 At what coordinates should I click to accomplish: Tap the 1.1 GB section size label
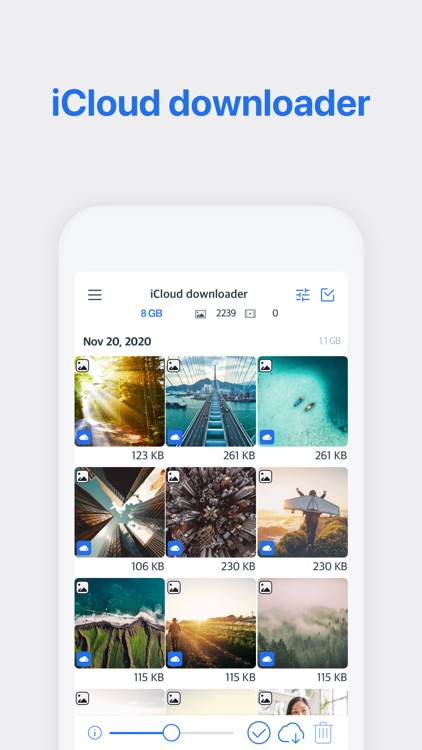(330, 341)
